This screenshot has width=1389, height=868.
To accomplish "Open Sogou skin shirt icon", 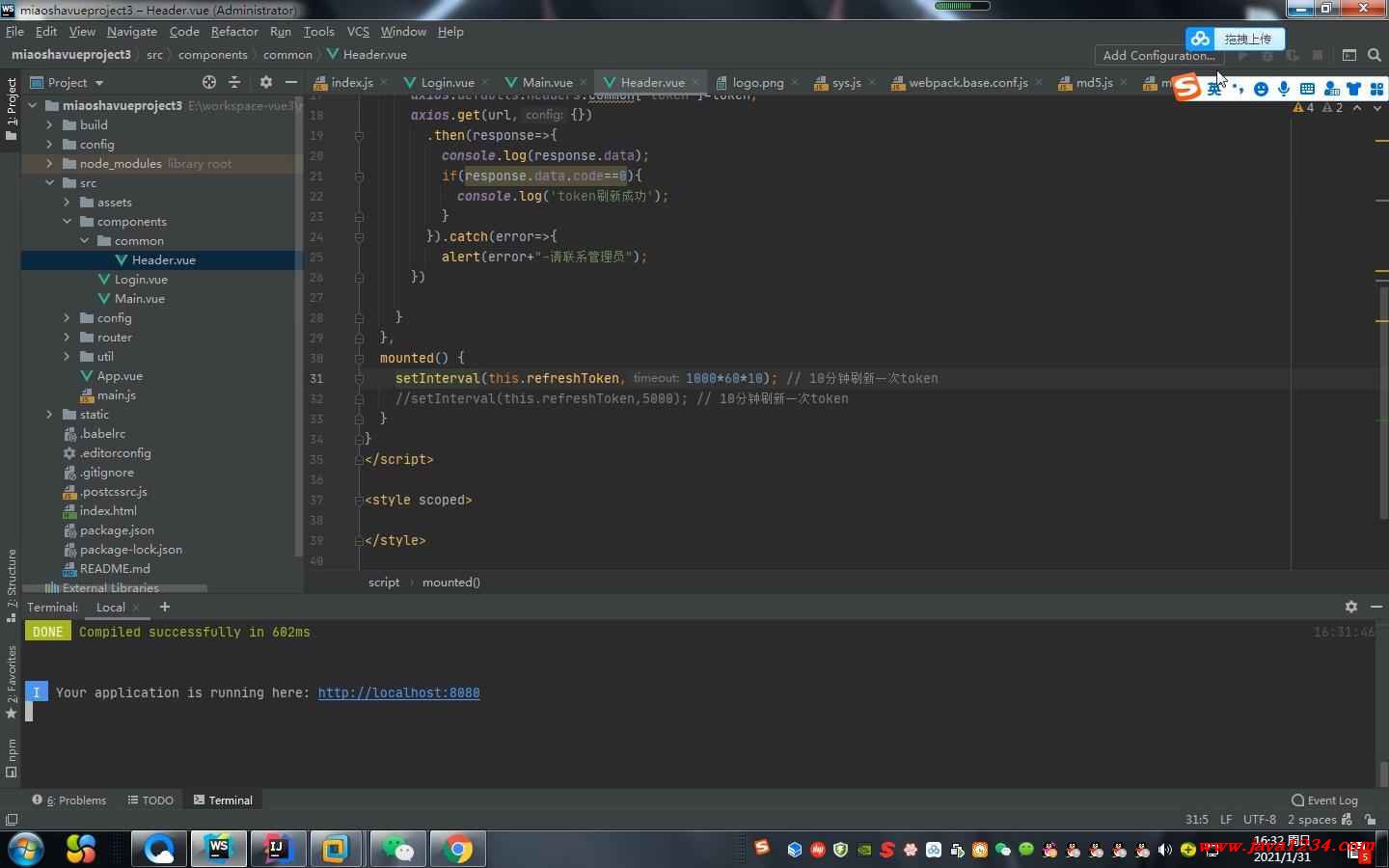I will pyautogui.click(x=1354, y=89).
